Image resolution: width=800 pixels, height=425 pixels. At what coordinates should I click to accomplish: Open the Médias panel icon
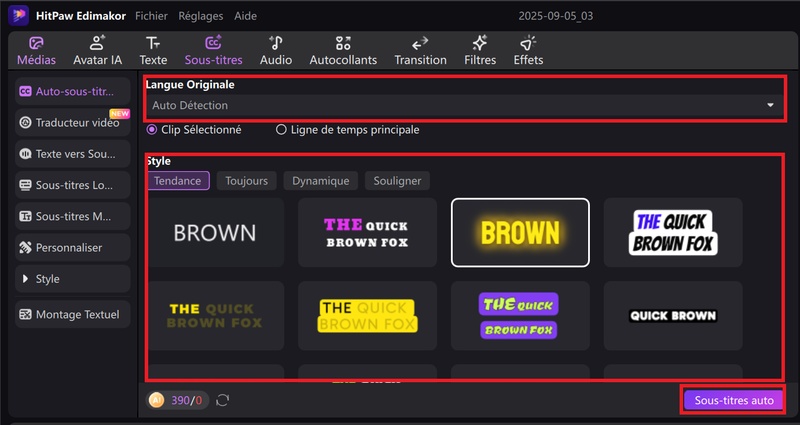(x=36, y=44)
